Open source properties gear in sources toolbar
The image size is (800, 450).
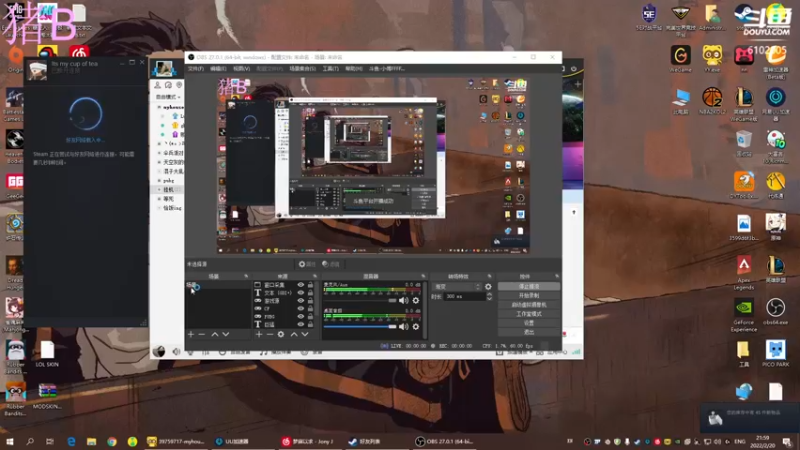(281, 334)
